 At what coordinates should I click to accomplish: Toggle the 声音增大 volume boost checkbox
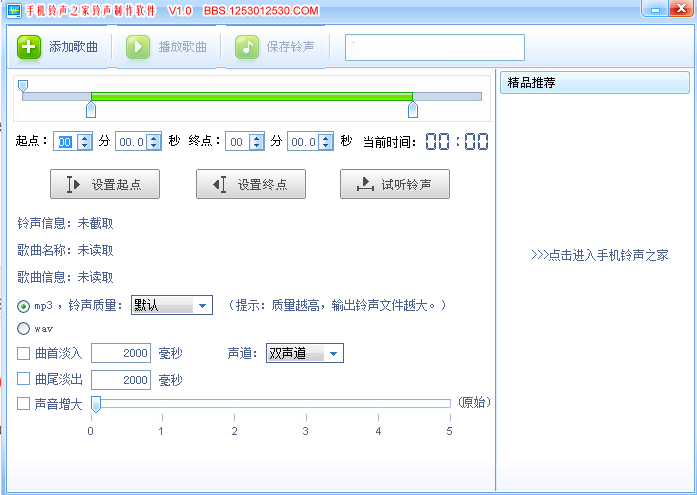(23, 404)
